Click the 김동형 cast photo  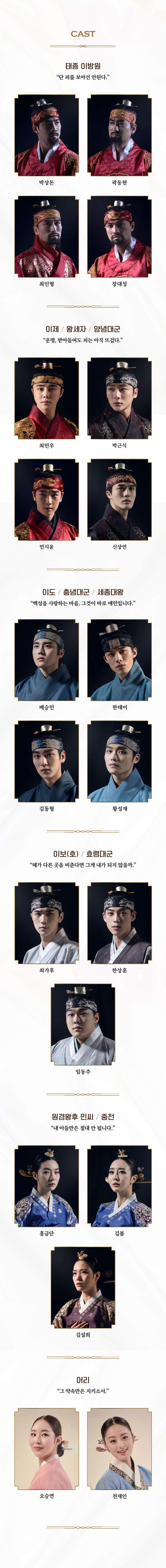tap(46, 761)
